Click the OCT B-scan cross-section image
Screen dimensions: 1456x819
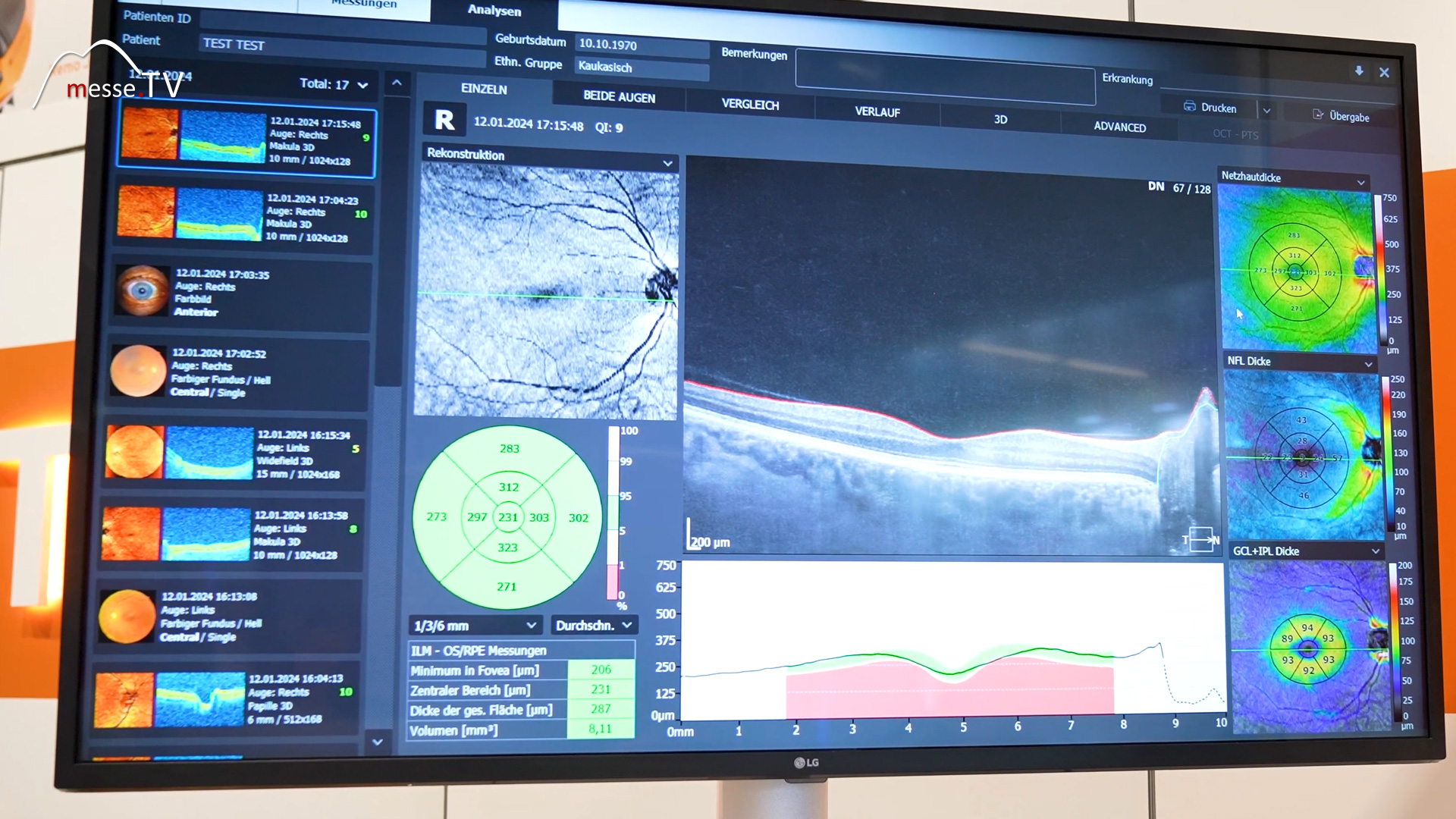952,356
